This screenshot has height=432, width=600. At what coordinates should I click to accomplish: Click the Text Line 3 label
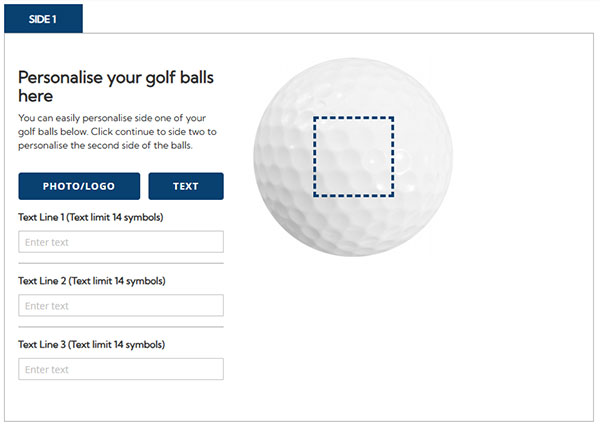[92, 344]
